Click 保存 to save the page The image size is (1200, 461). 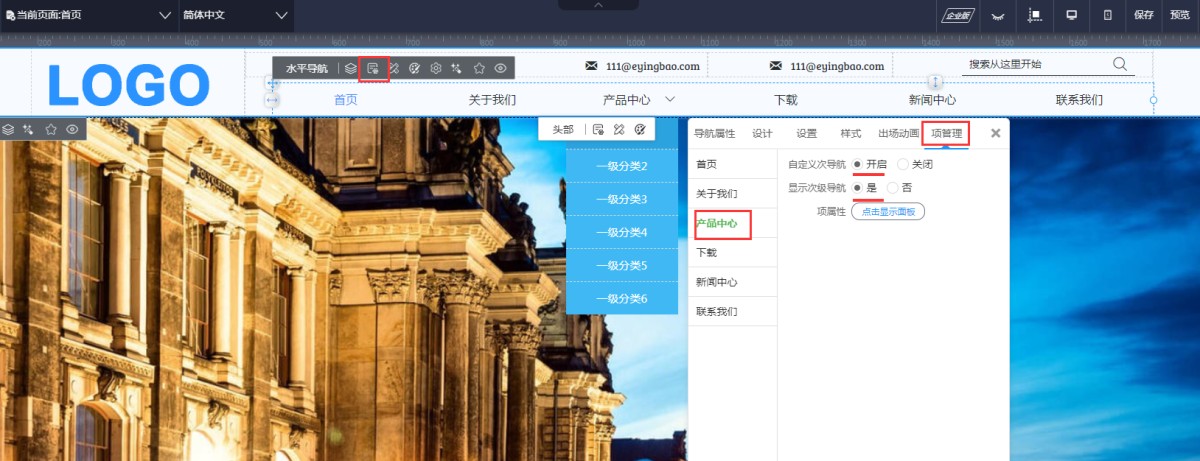(1144, 15)
